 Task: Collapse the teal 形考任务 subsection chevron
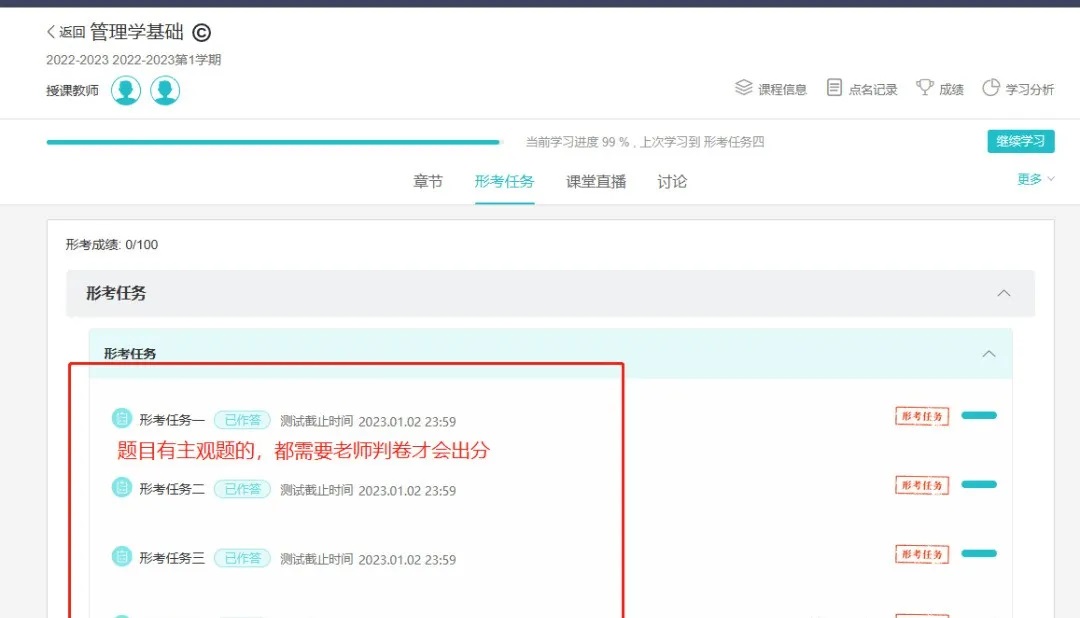click(989, 354)
